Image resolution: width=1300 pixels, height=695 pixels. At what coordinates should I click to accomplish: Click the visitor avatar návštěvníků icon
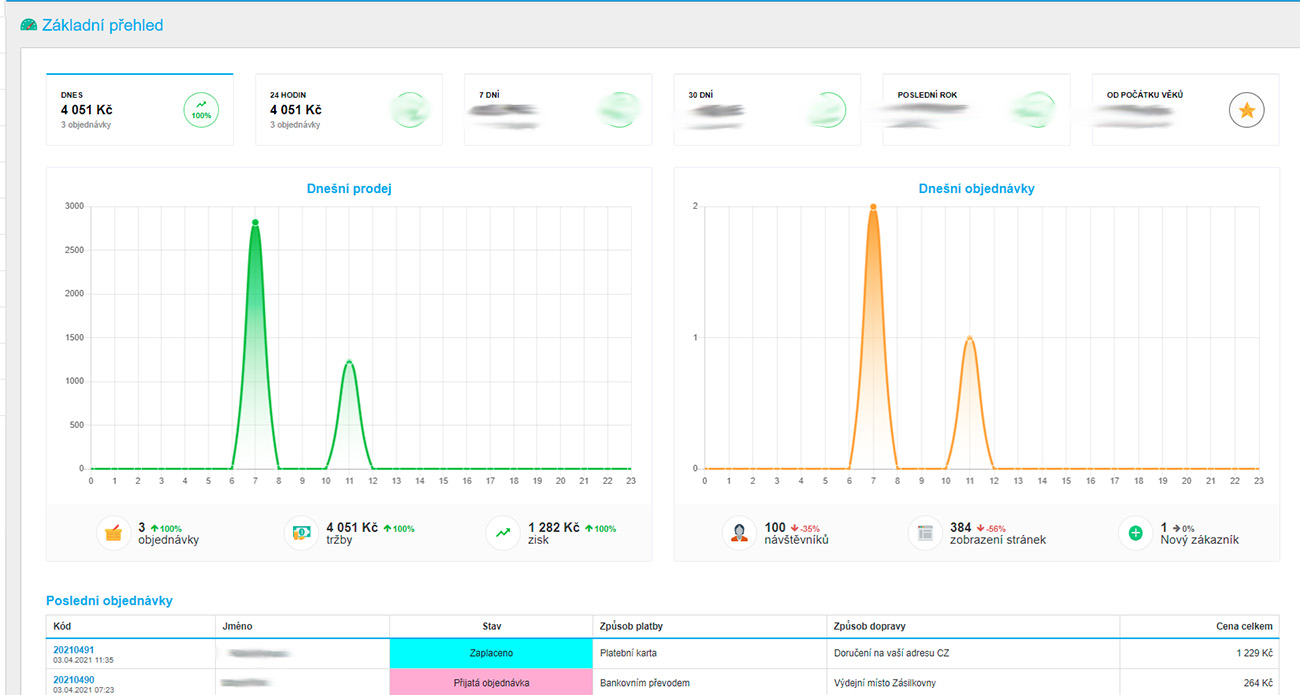click(739, 533)
